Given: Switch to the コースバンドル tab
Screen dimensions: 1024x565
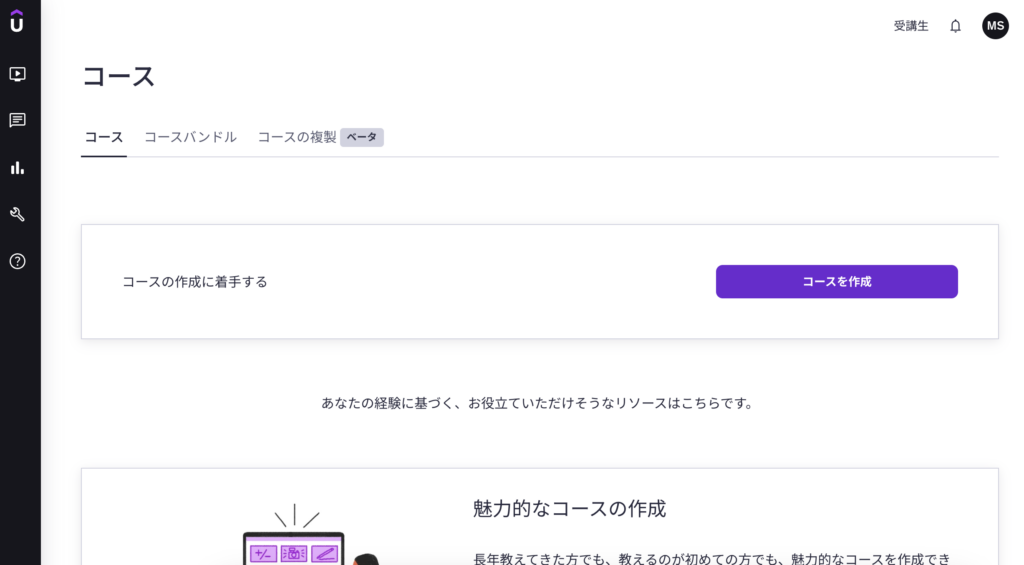Looking at the screenshot, I should click(190, 137).
